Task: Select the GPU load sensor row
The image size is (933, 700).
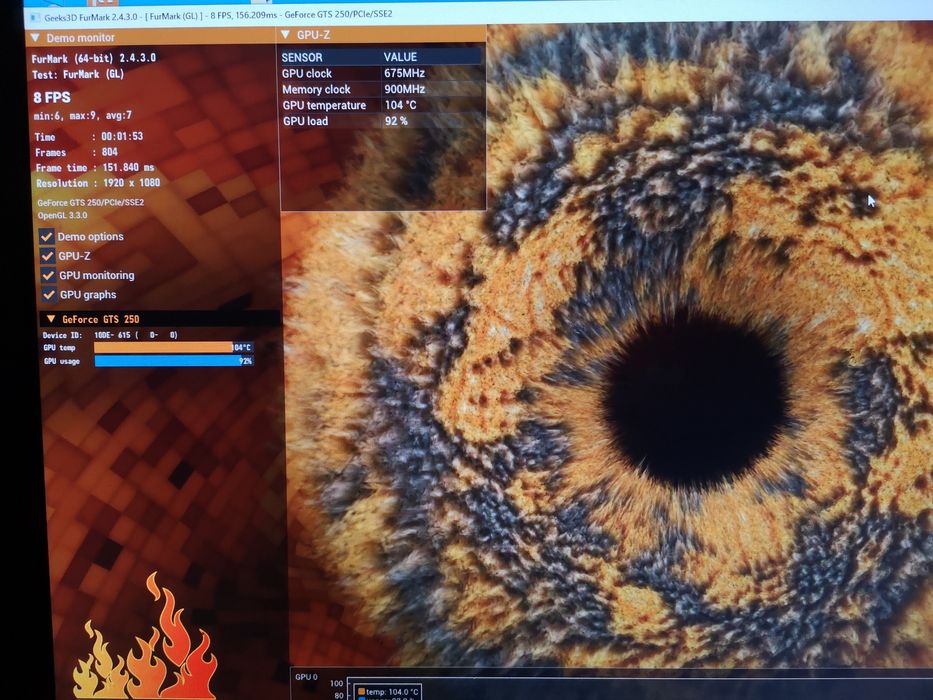Action: (x=381, y=121)
